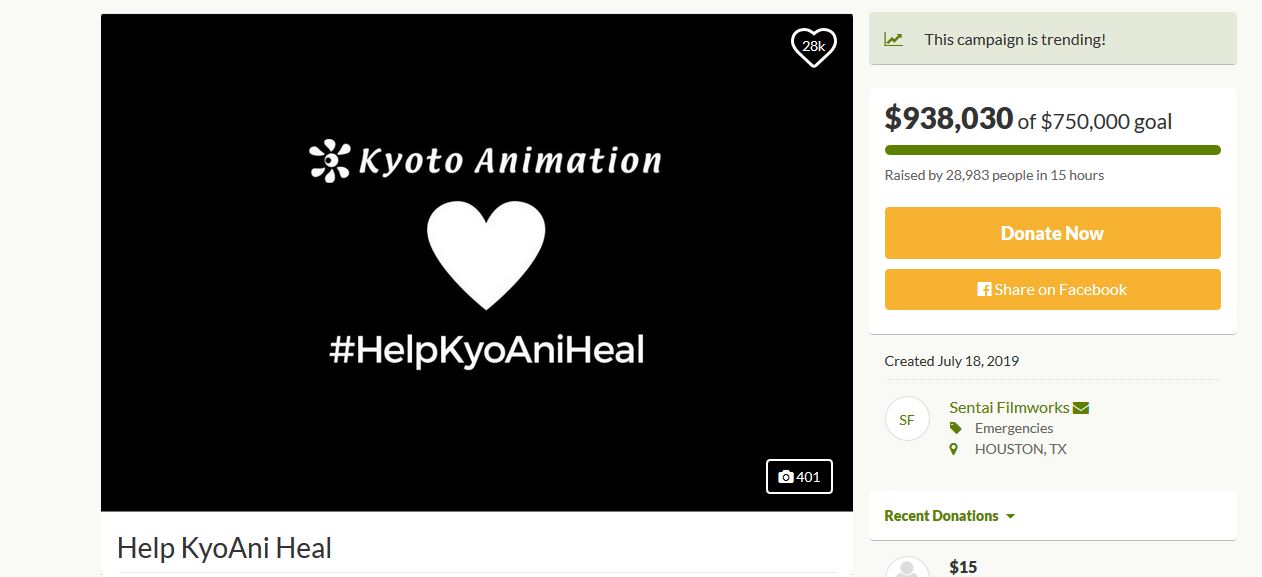Viewport: 1262px width, 577px height.
Task: Click the heart icon showing 28k likes
Action: point(813,46)
